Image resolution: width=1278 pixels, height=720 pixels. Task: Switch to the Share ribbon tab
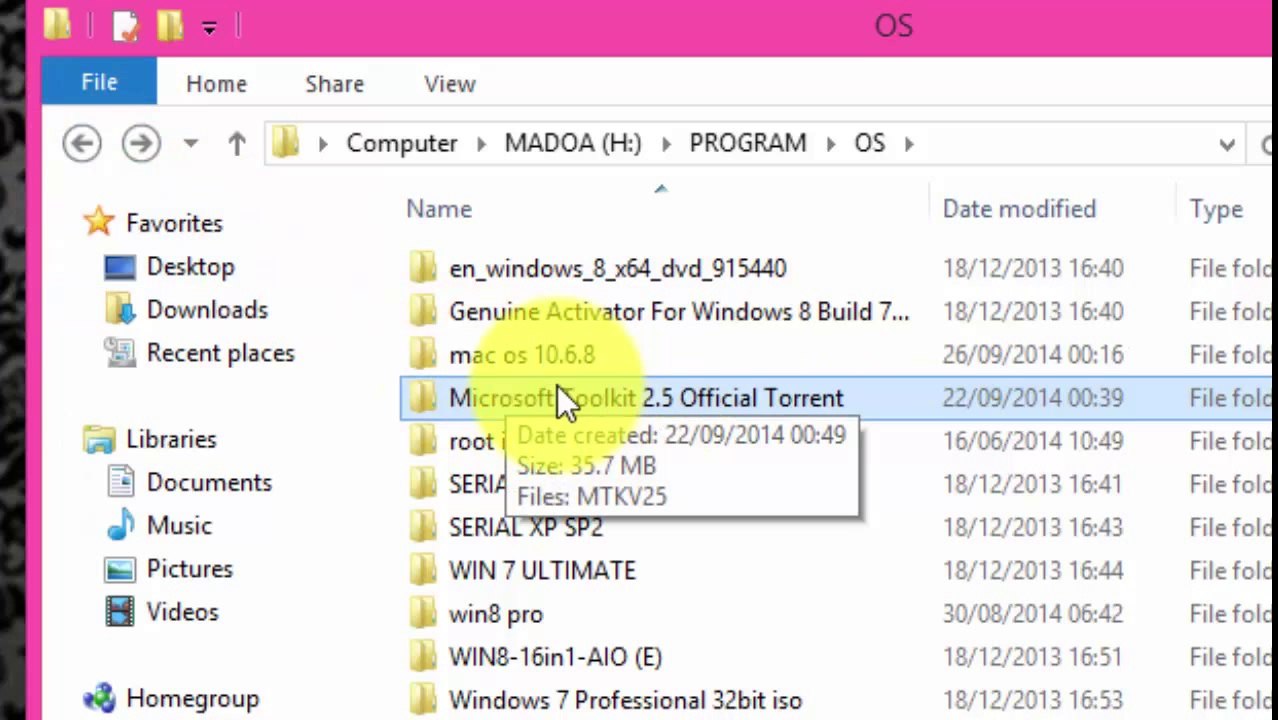click(x=334, y=84)
